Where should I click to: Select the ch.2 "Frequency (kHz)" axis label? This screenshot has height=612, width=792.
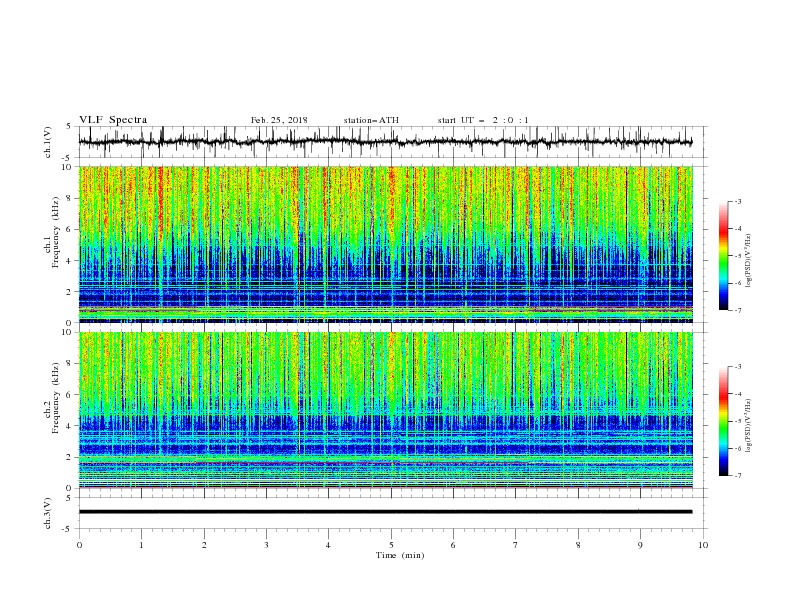tap(56, 397)
